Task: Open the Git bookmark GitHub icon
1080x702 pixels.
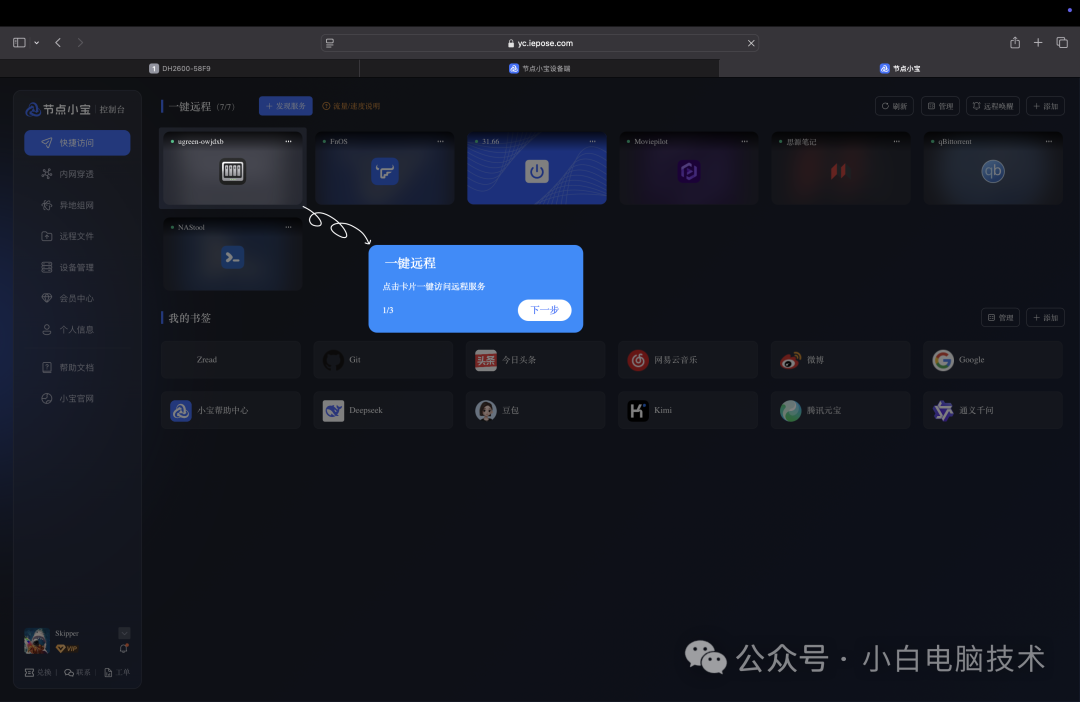Action: (333, 360)
